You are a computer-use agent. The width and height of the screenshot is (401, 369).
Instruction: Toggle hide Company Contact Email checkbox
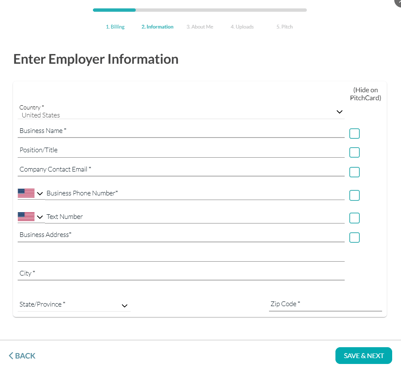[354, 172]
